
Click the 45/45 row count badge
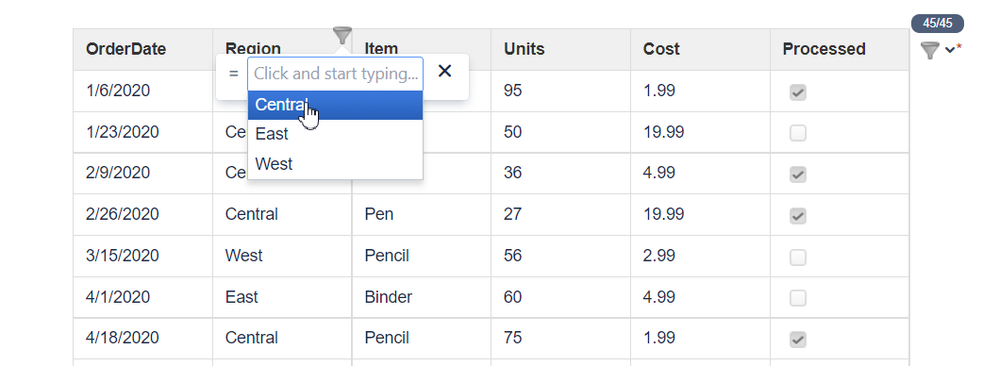click(x=937, y=24)
